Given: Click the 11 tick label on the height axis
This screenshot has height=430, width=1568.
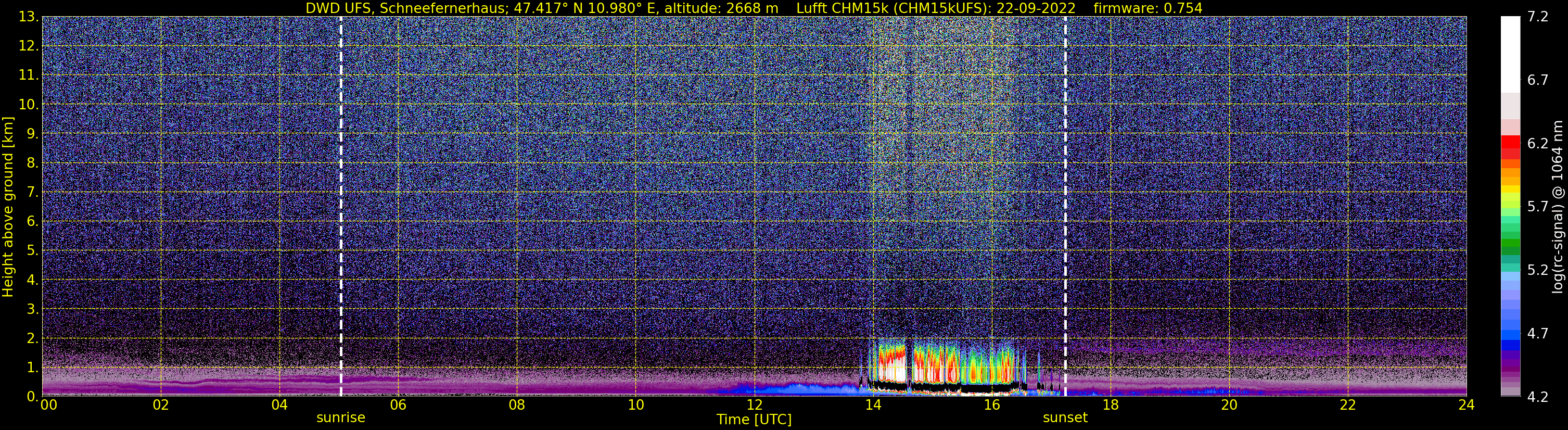Looking at the screenshot, I should tap(29, 75).
